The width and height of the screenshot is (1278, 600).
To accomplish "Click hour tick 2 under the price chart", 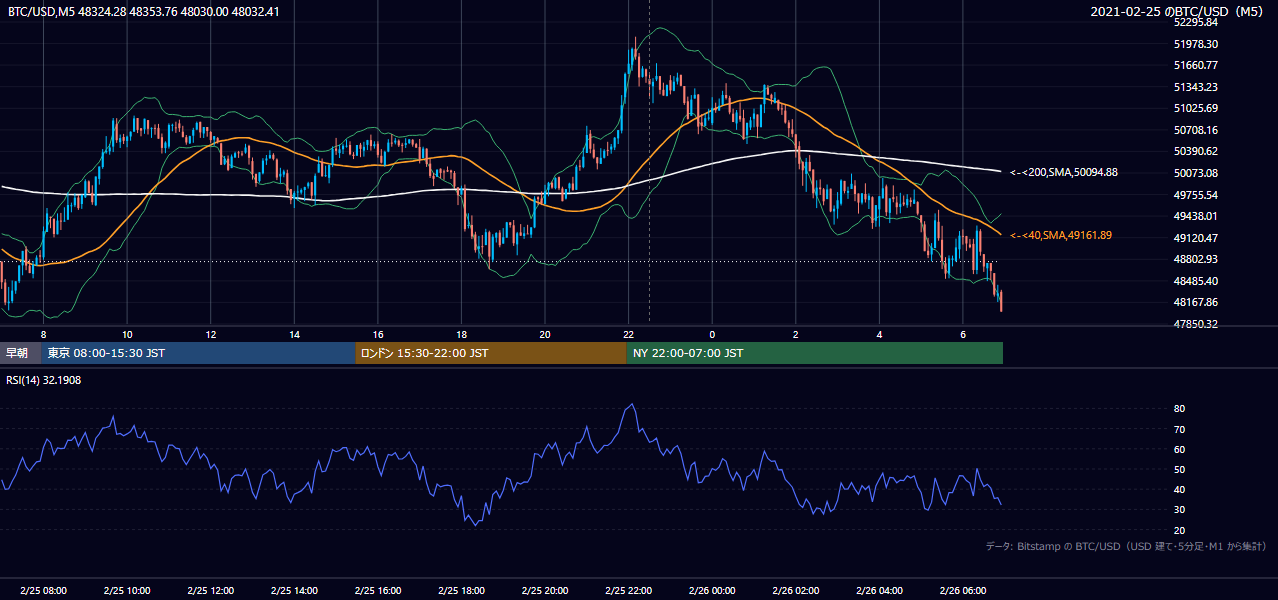I will pos(795,333).
